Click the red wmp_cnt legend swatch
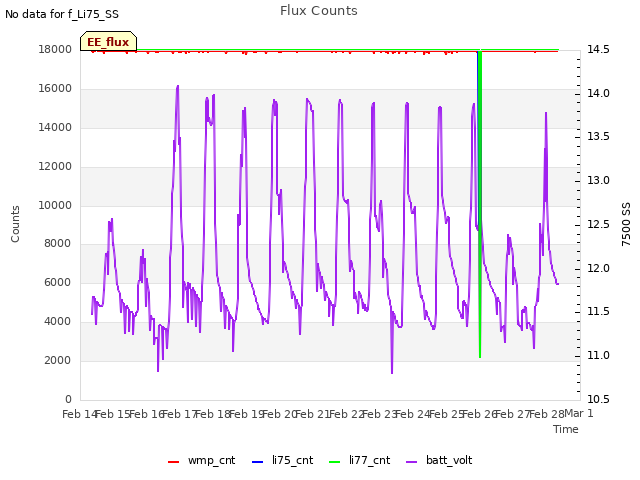The height and width of the screenshot is (480, 640). pyautogui.click(x=173, y=462)
